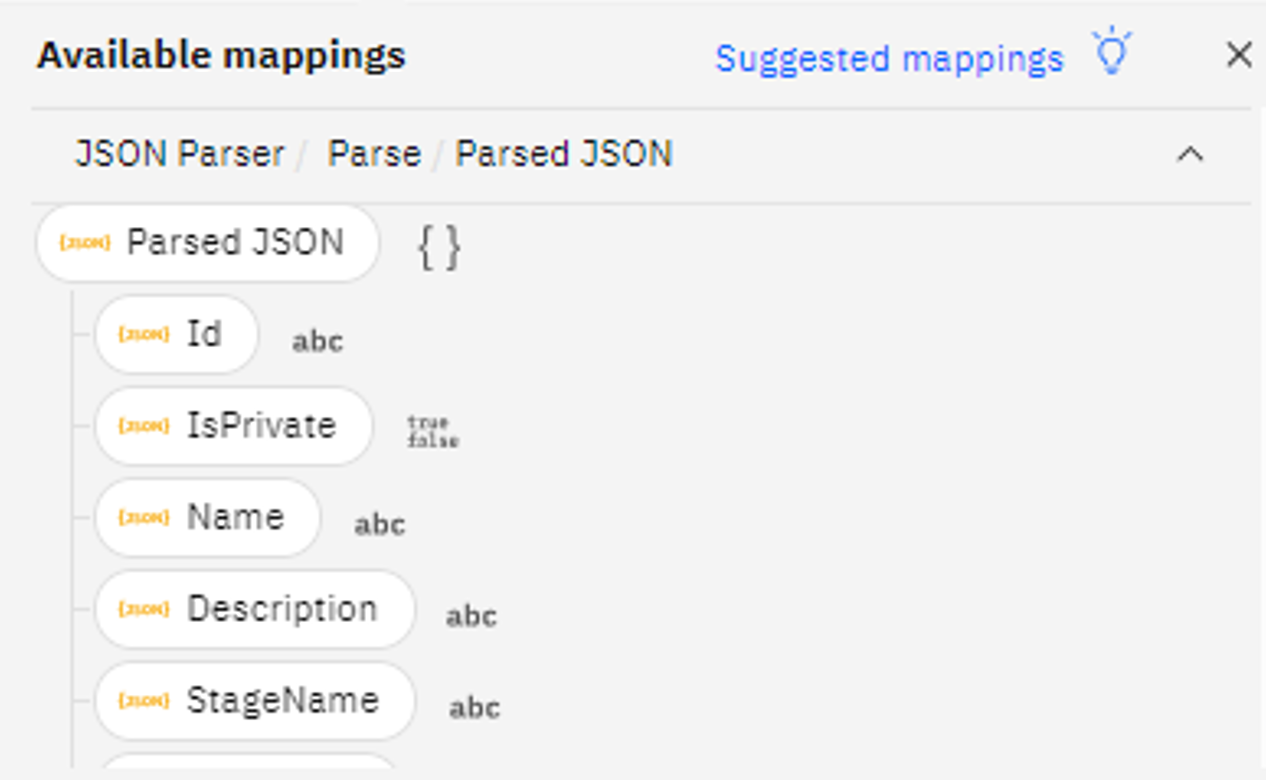Select the Id mapping pill
Viewport: 1266px width, 780px height.
pyautogui.click(x=177, y=334)
